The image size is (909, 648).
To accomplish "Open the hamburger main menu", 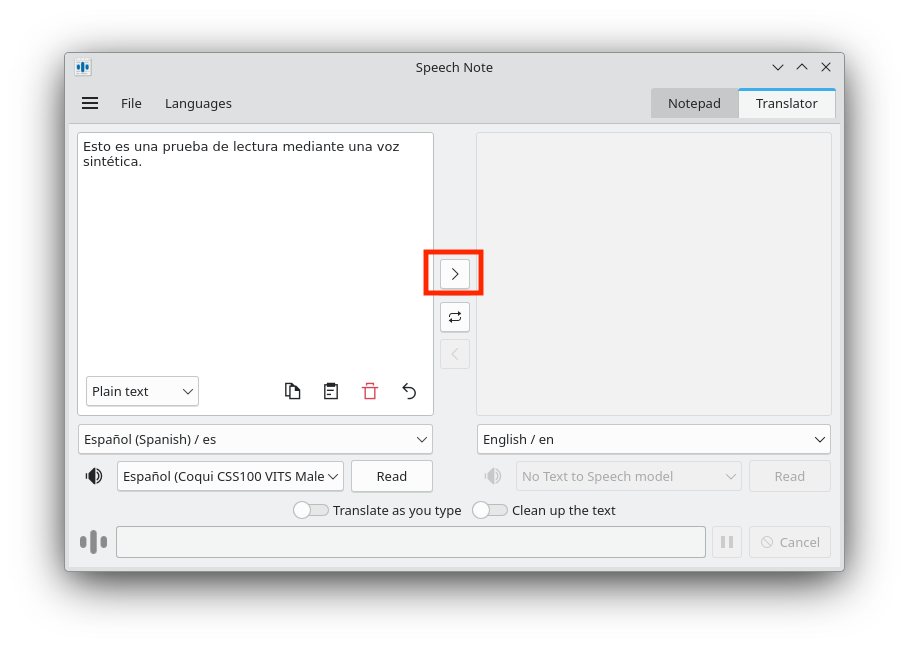I will (90, 103).
